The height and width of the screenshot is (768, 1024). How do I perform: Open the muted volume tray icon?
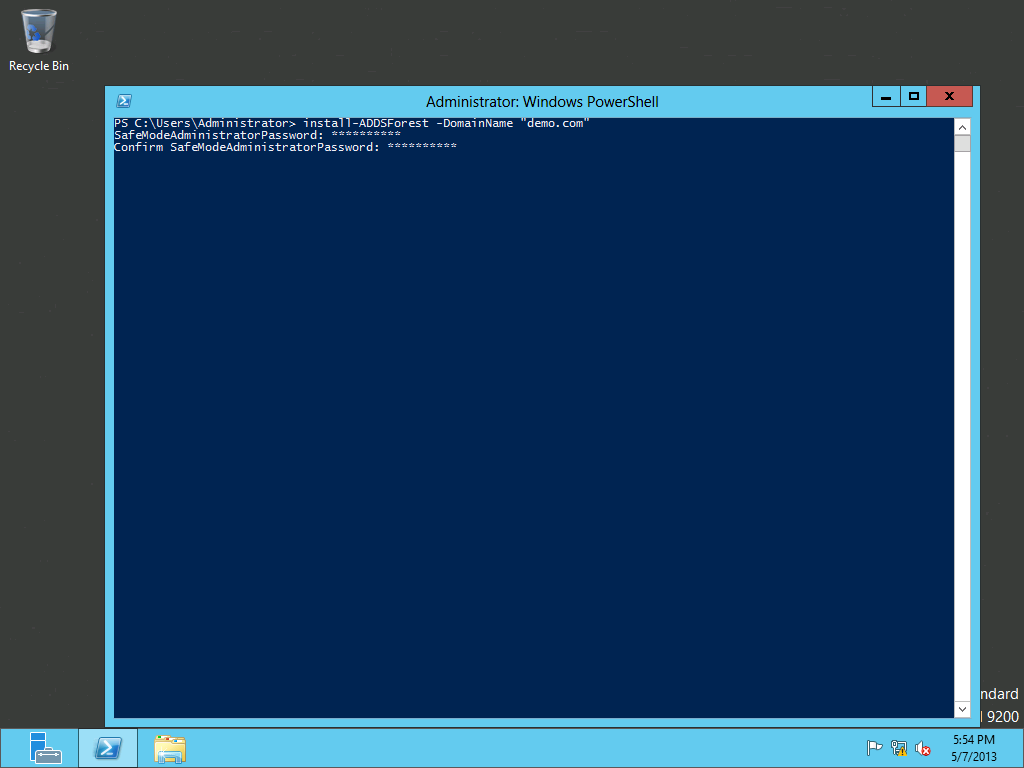[x=922, y=748]
